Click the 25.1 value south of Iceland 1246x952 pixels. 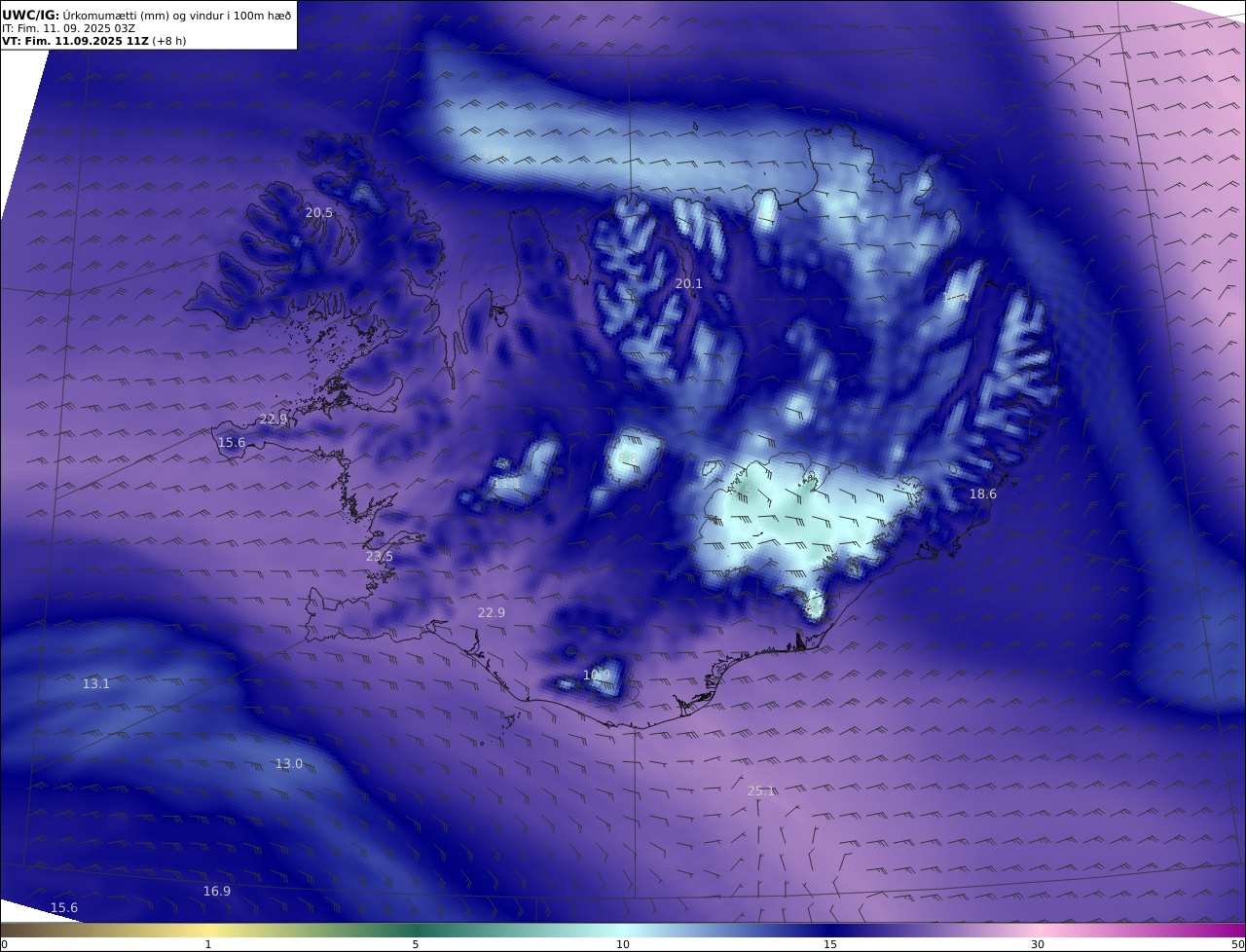click(x=761, y=791)
